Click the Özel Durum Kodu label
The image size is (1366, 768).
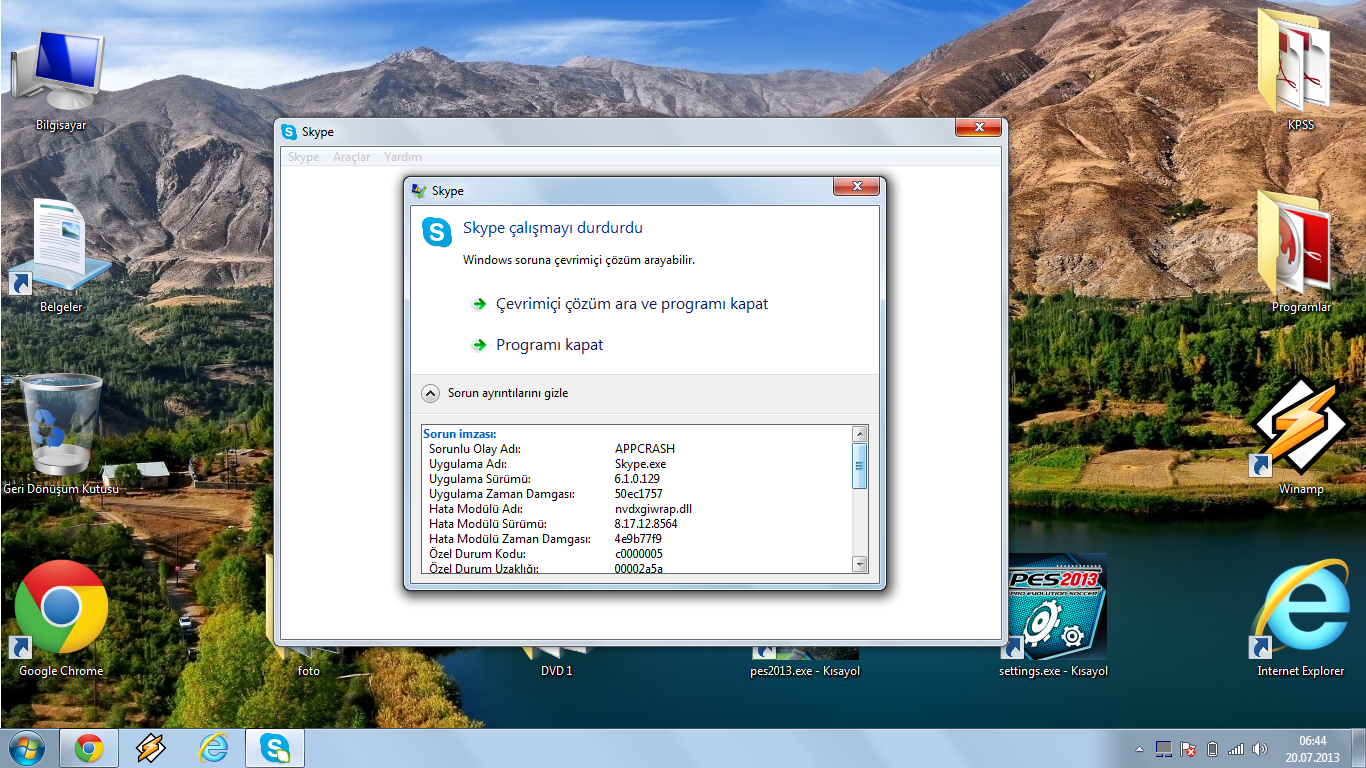(x=477, y=554)
